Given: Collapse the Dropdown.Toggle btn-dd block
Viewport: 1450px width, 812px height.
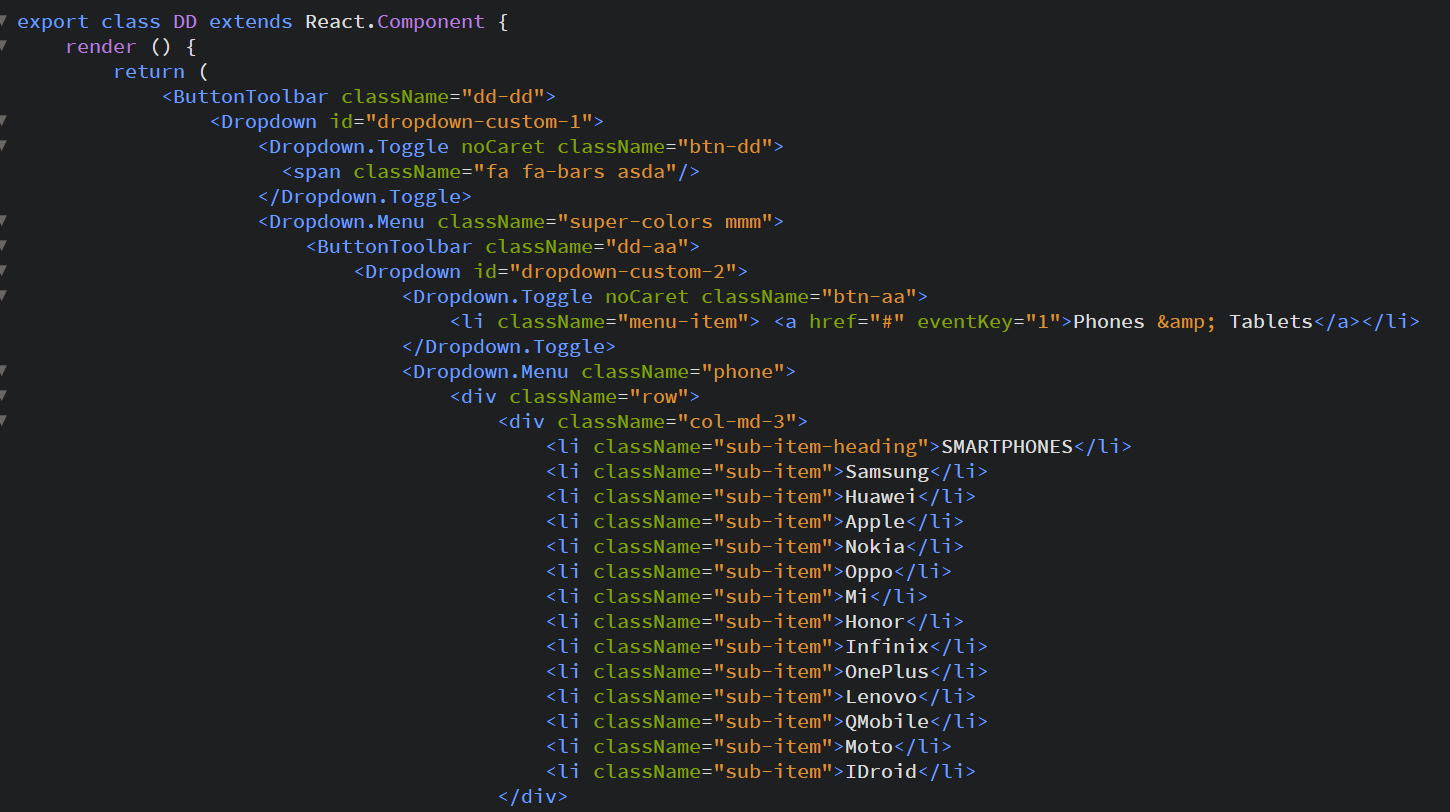Looking at the screenshot, I should click(x=6, y=145).
